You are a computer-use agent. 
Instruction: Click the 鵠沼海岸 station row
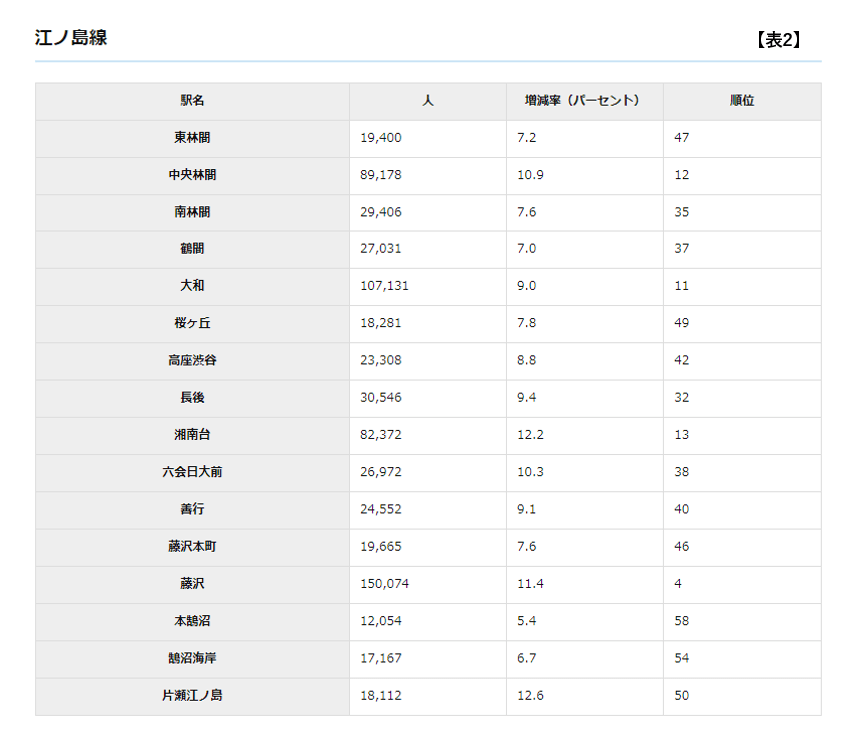(x=191, y=659)
